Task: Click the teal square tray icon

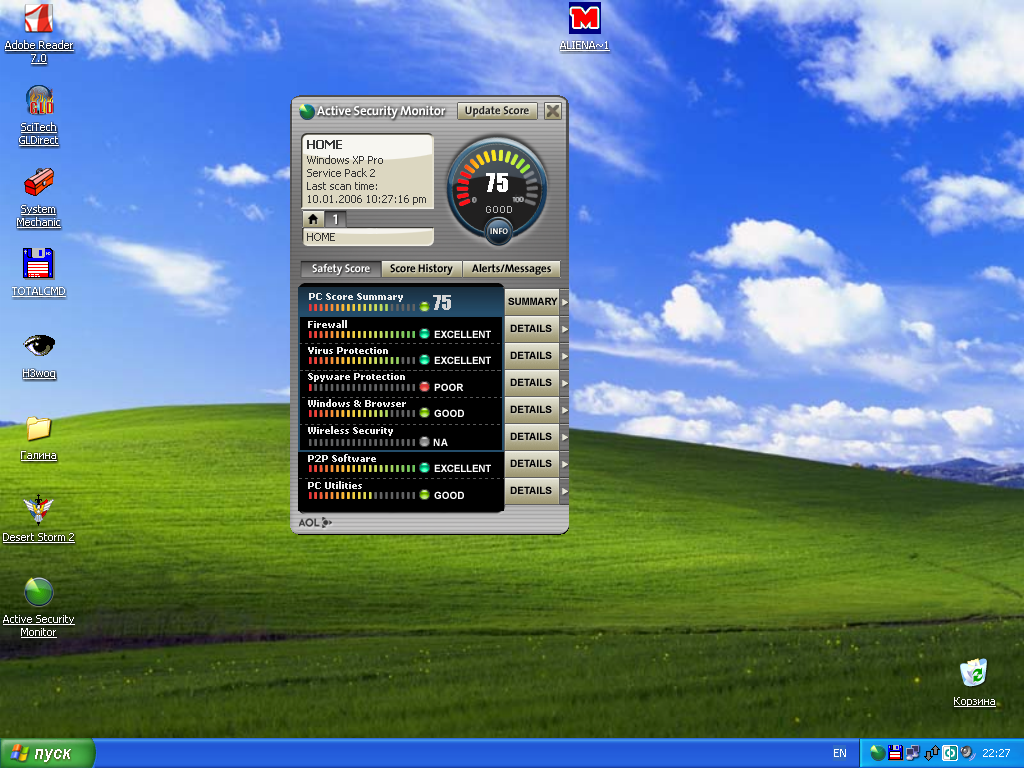Action: (950, 753)
